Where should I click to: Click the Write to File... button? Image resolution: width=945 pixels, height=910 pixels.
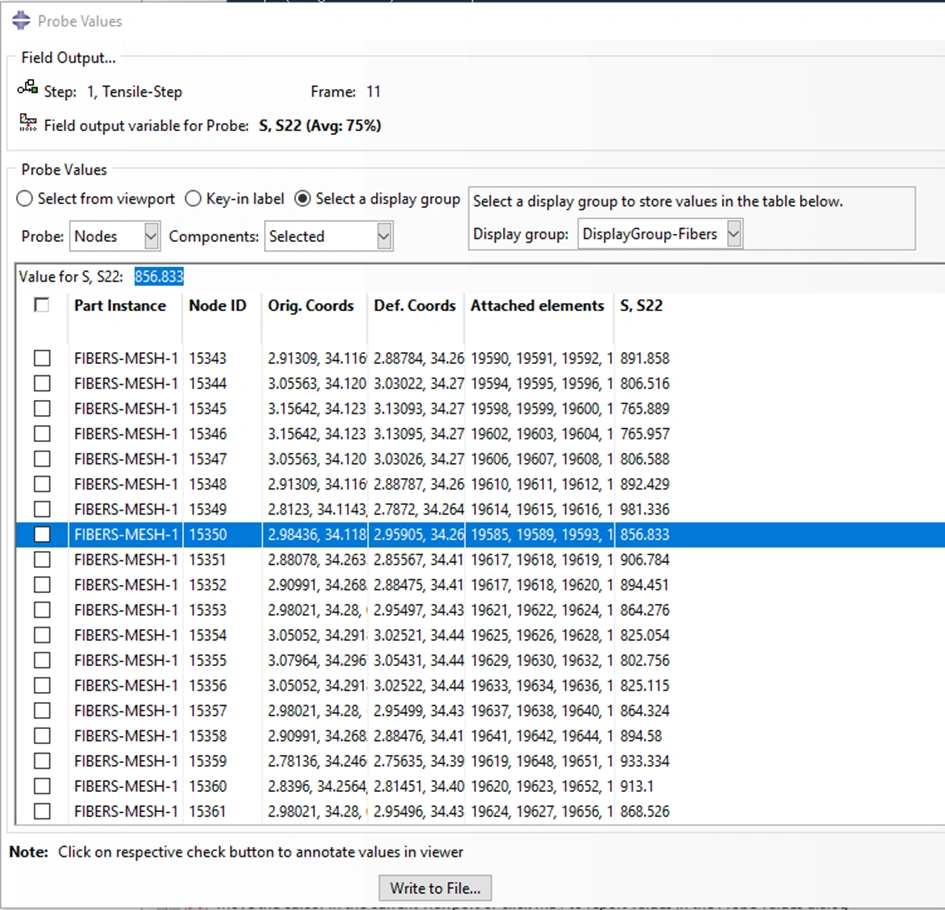(435, 888)
